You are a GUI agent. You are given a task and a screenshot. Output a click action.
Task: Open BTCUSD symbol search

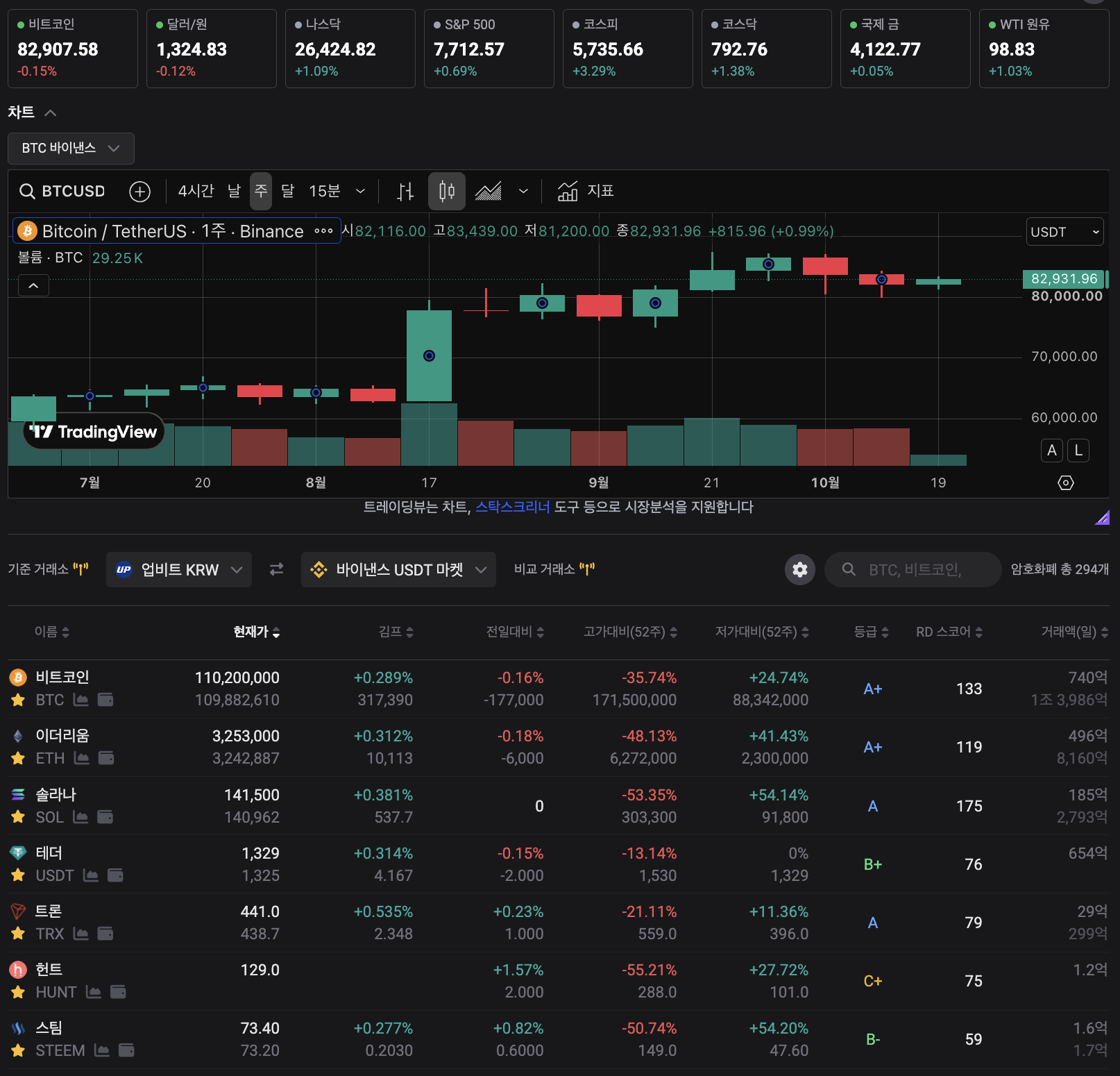[62, 191]
